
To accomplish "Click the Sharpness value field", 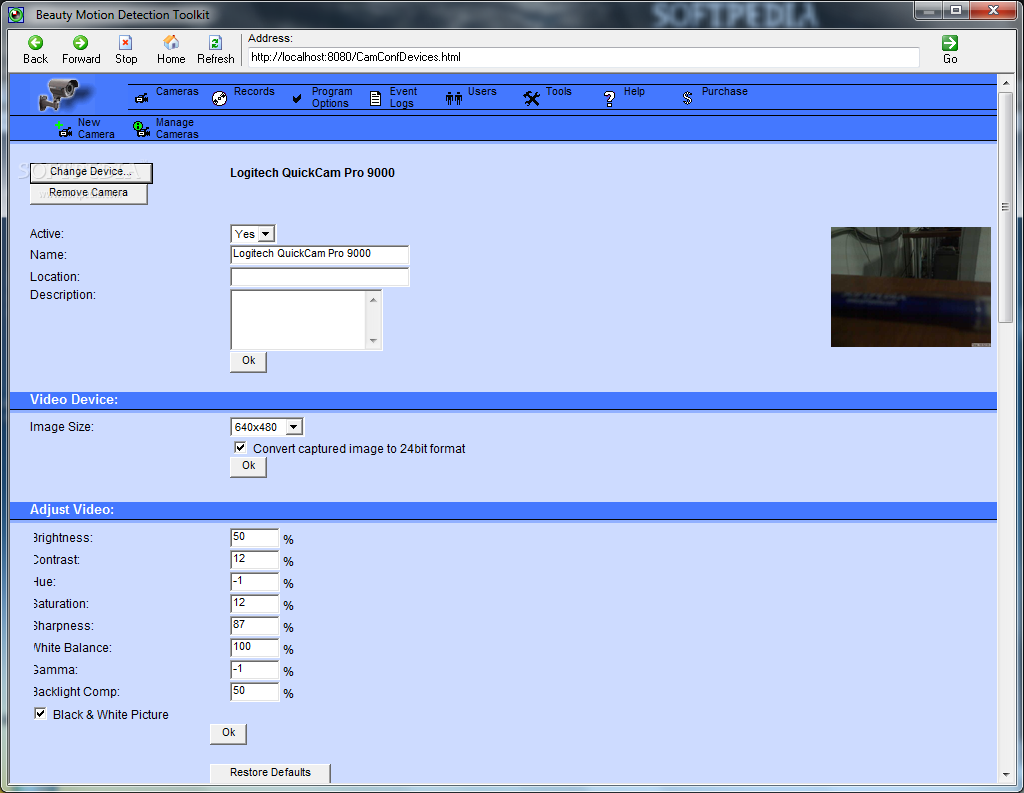I will pyautogui.click(x=255, y=626).
